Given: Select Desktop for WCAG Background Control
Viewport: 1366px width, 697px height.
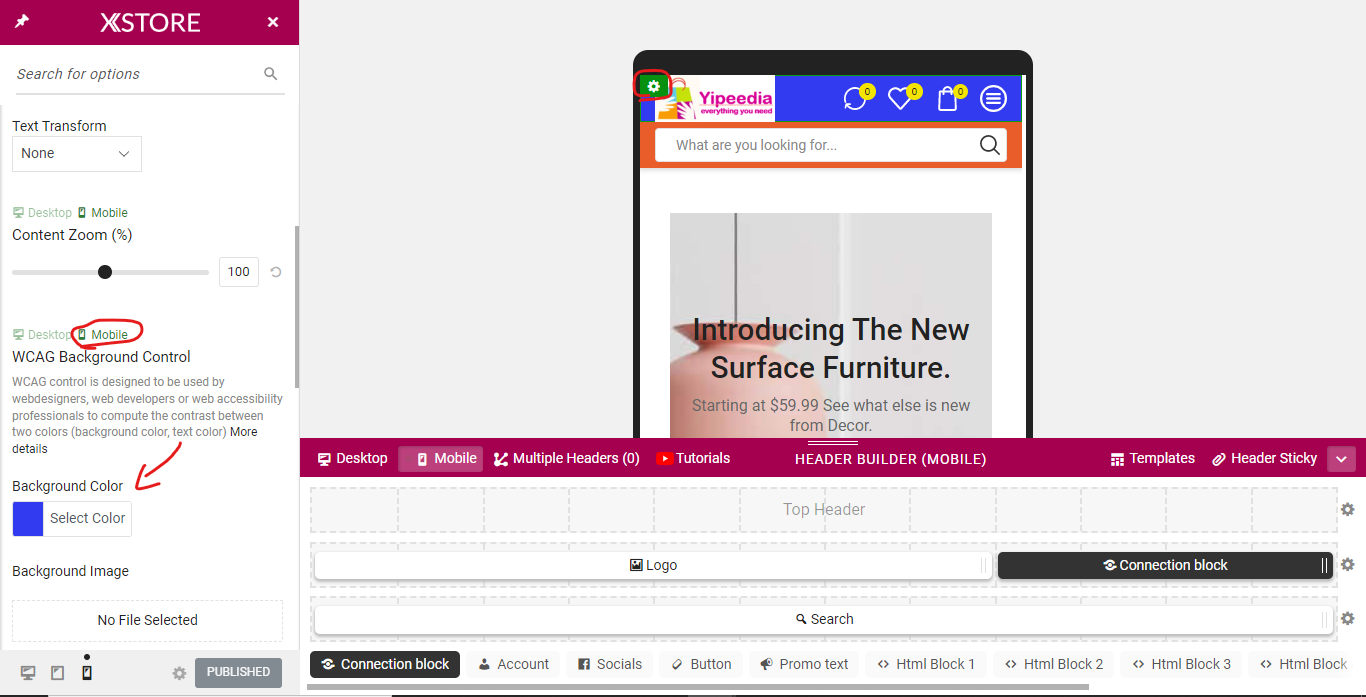Looking at the screenshot, I should tap(42, 335).
